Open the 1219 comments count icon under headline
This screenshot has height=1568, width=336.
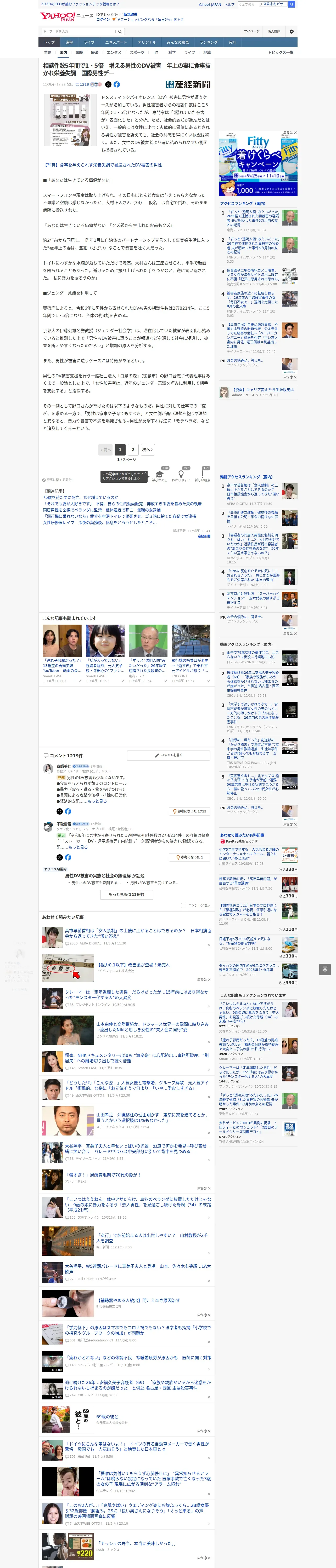click(x=82, y=85)
